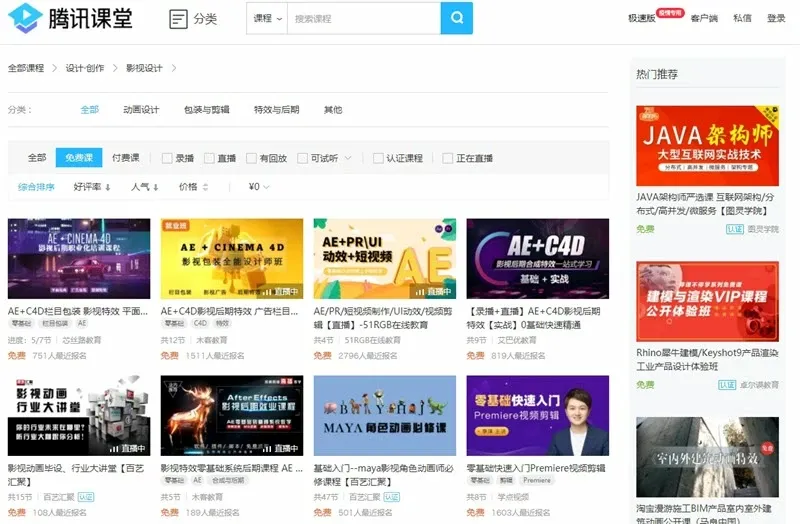Select the 其他 category
The height and width of the screenshot is (524, 800).
[333, 110]
